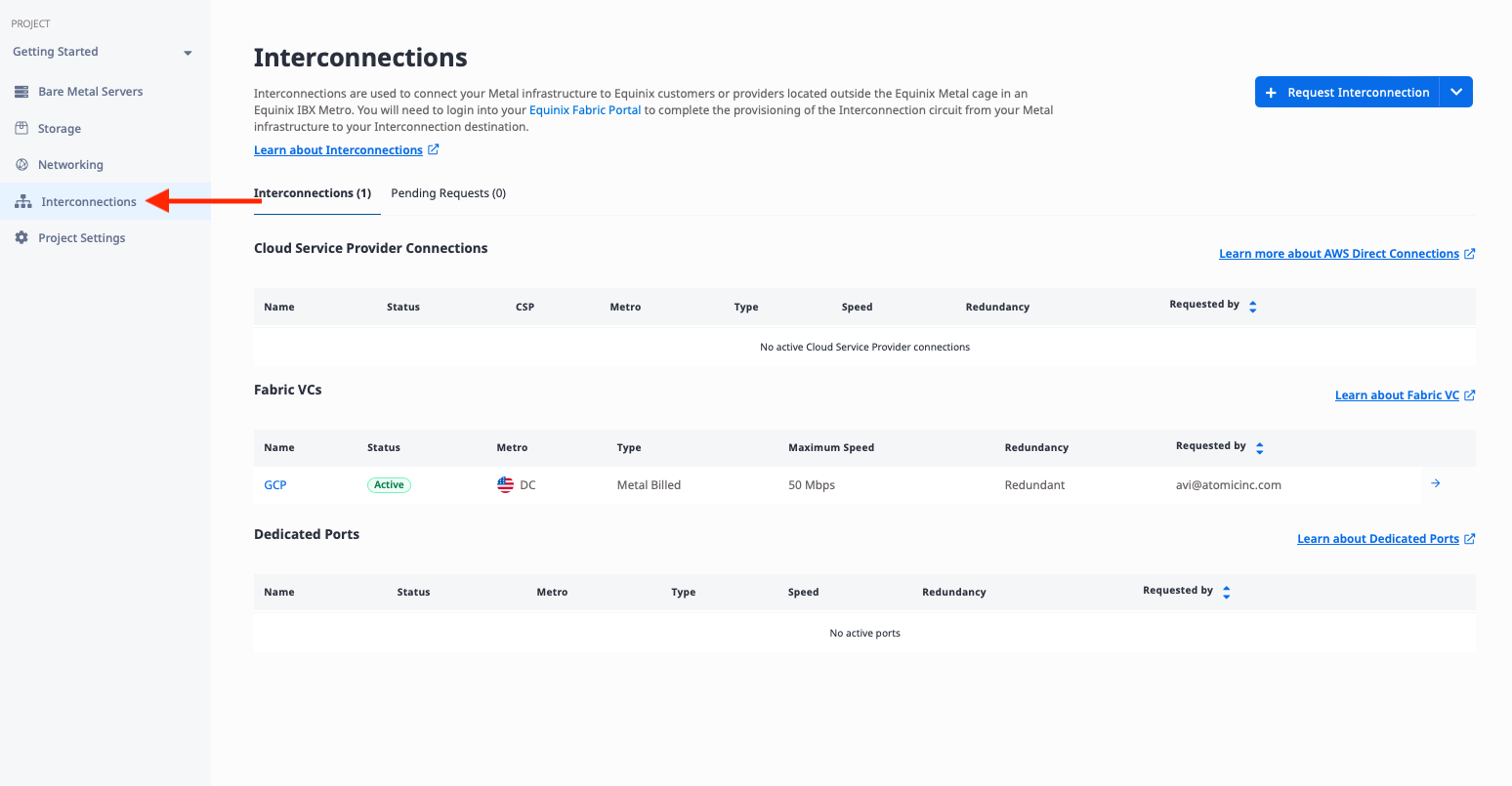The image size is (1512, 786).
Task: Click the Request Interconnection button
Action: (x=1347, y=93)
